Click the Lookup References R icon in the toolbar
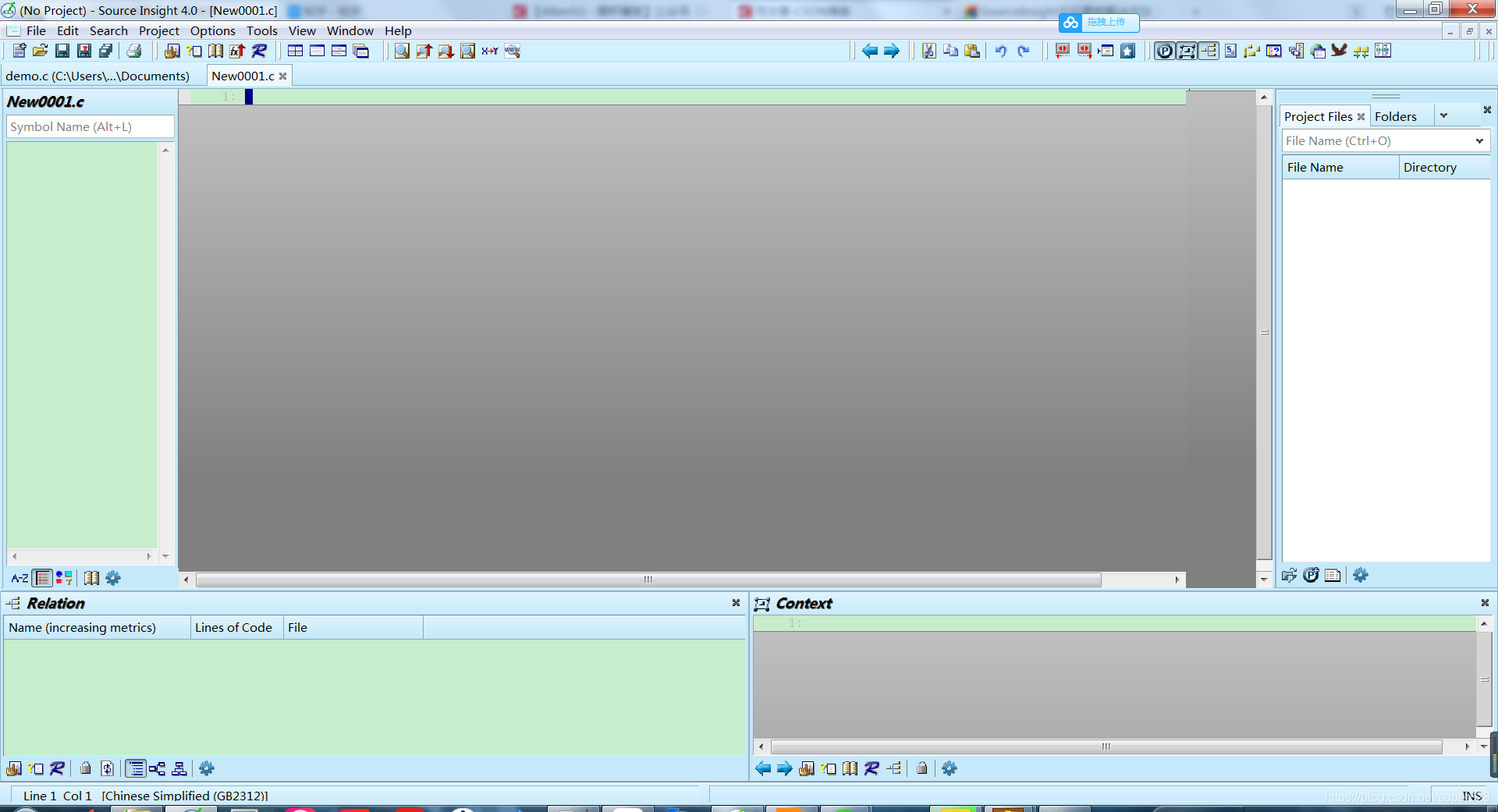This screenshot has width=1498, height=812. pos(260,51)
